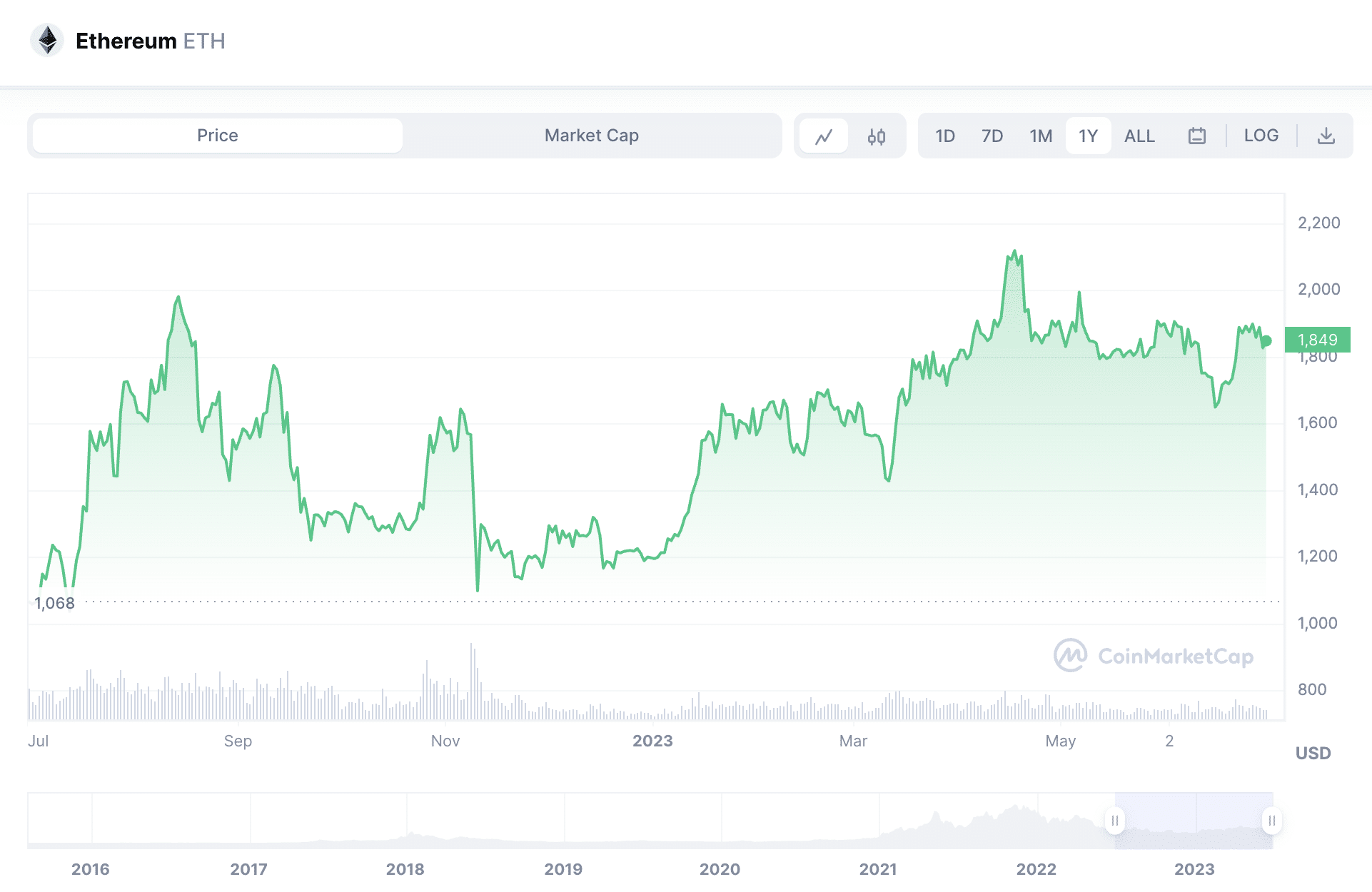The image size is (1372, 892).
Task: Toggle LOG scale on the chart
Action: [x=1261, y=136]
